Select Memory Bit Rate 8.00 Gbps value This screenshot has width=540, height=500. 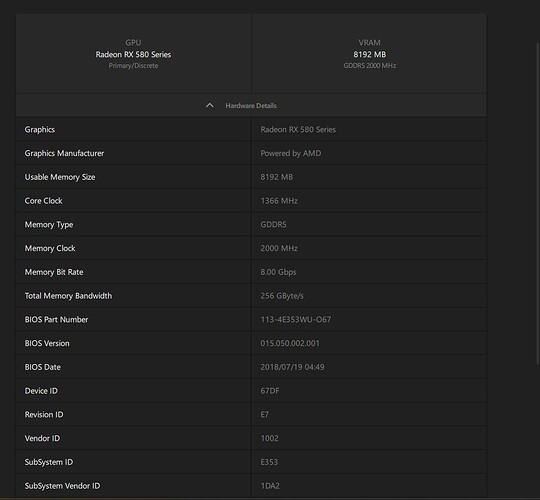click(x=278, y=272)
